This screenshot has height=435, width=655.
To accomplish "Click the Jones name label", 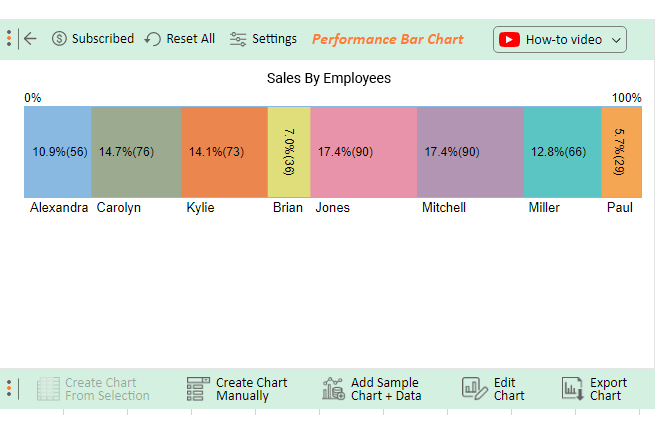I will pyautogui.click(x=333, y=207).
